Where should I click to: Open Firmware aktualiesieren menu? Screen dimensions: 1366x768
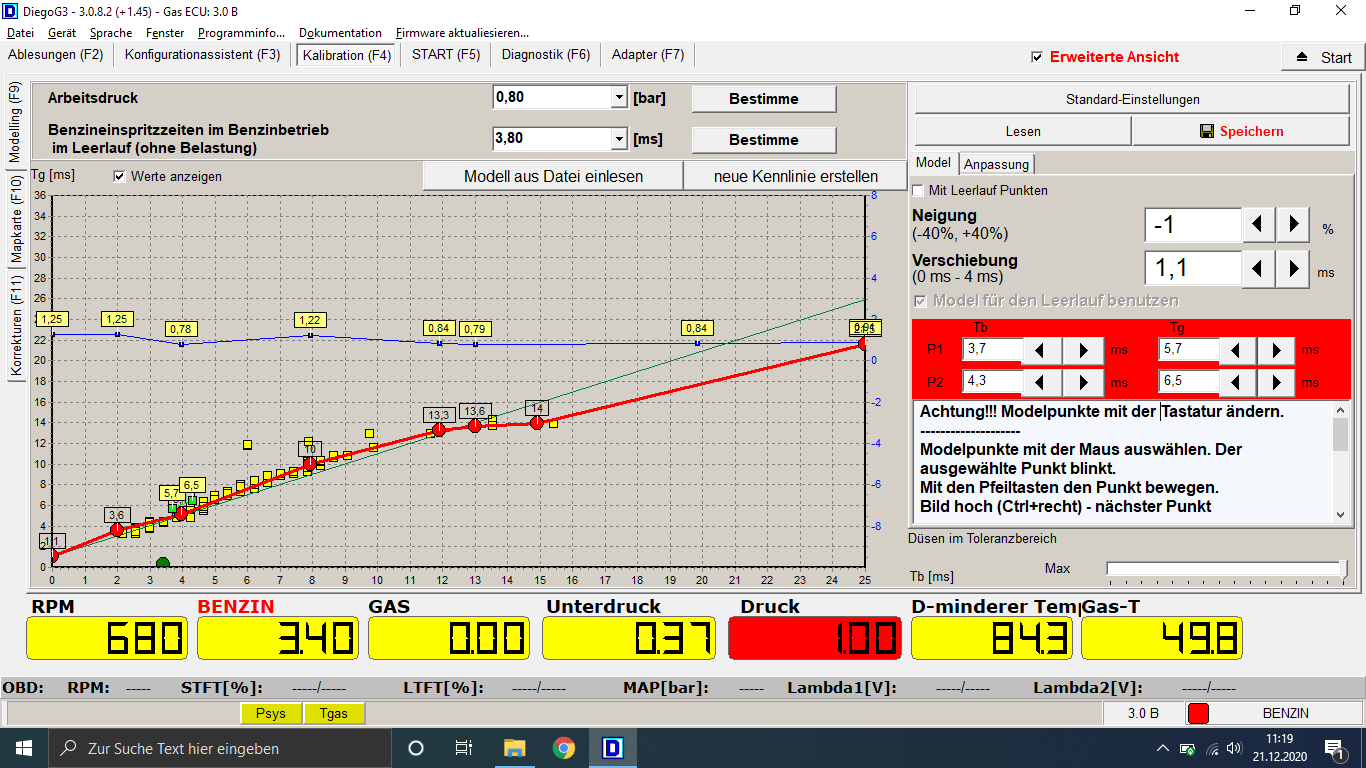coord(462,33)
